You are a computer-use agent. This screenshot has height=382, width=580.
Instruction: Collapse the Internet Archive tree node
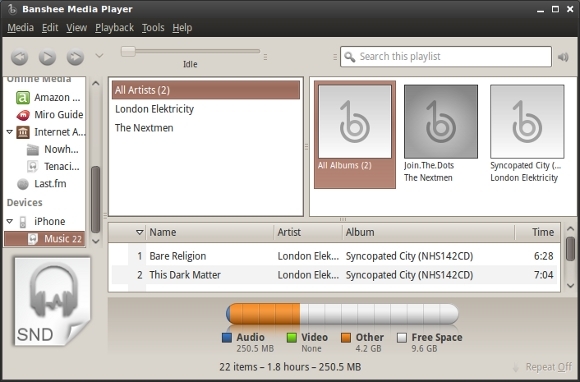pos(10,132)
